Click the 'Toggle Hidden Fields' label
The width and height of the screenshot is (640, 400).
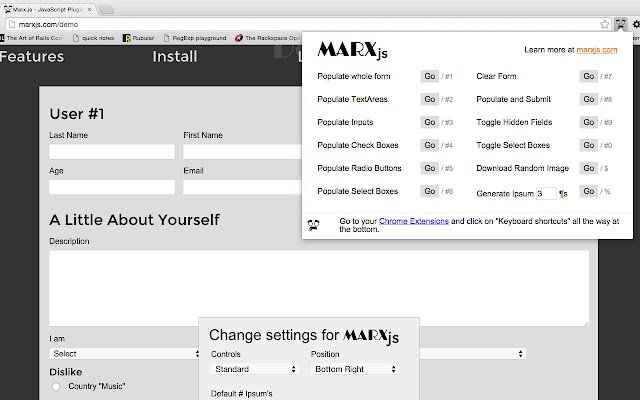point(514,122)
